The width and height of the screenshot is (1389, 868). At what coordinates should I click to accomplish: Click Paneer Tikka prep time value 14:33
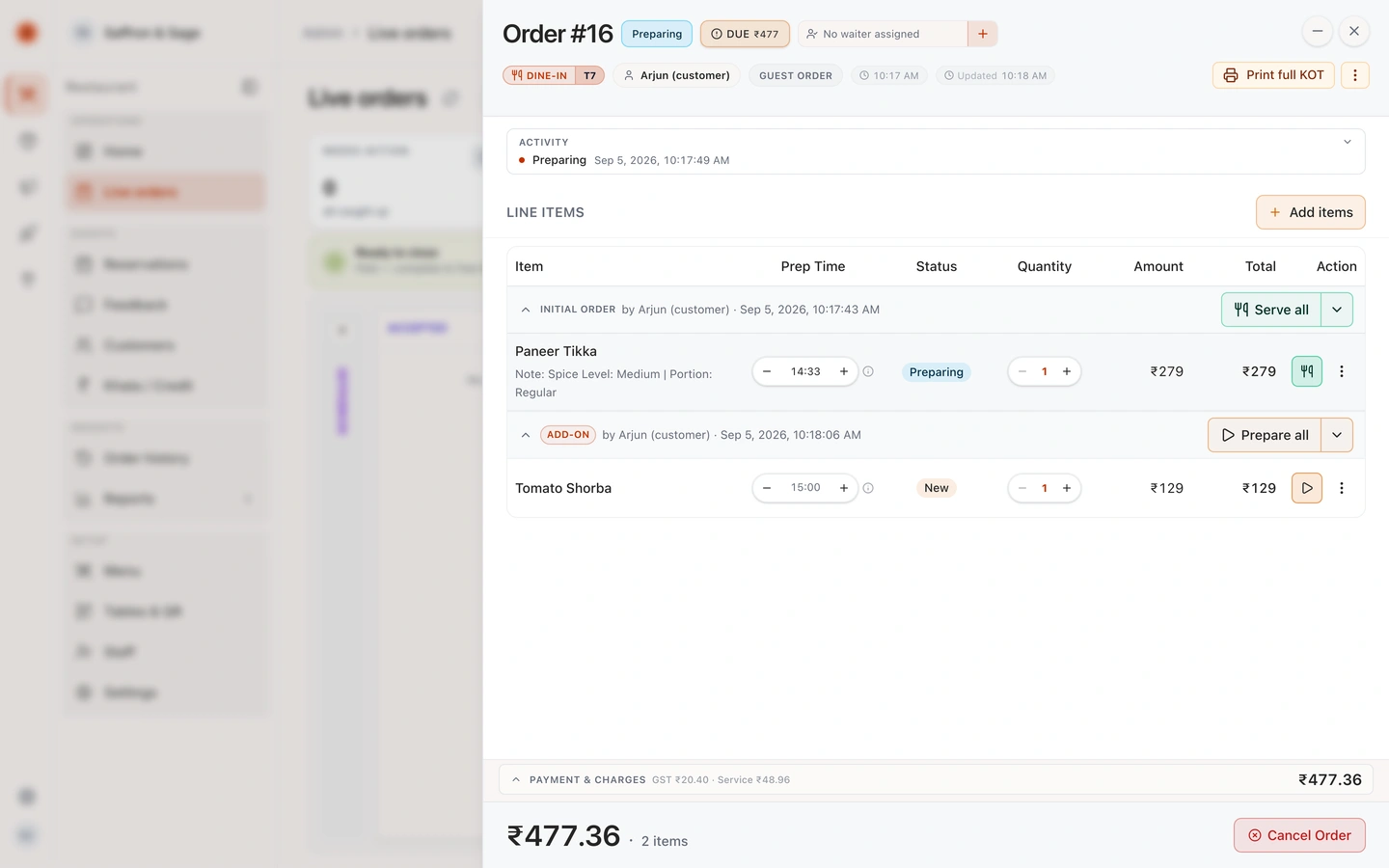point(805,371)
